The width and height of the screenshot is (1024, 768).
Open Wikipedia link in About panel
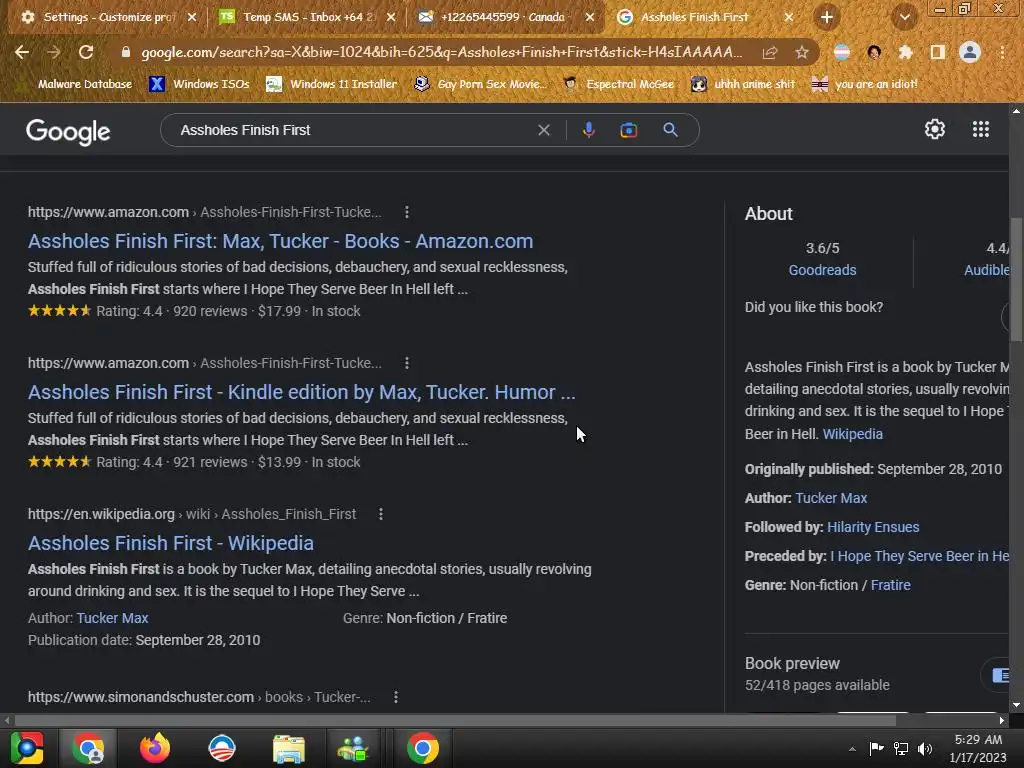pos(852,434)
